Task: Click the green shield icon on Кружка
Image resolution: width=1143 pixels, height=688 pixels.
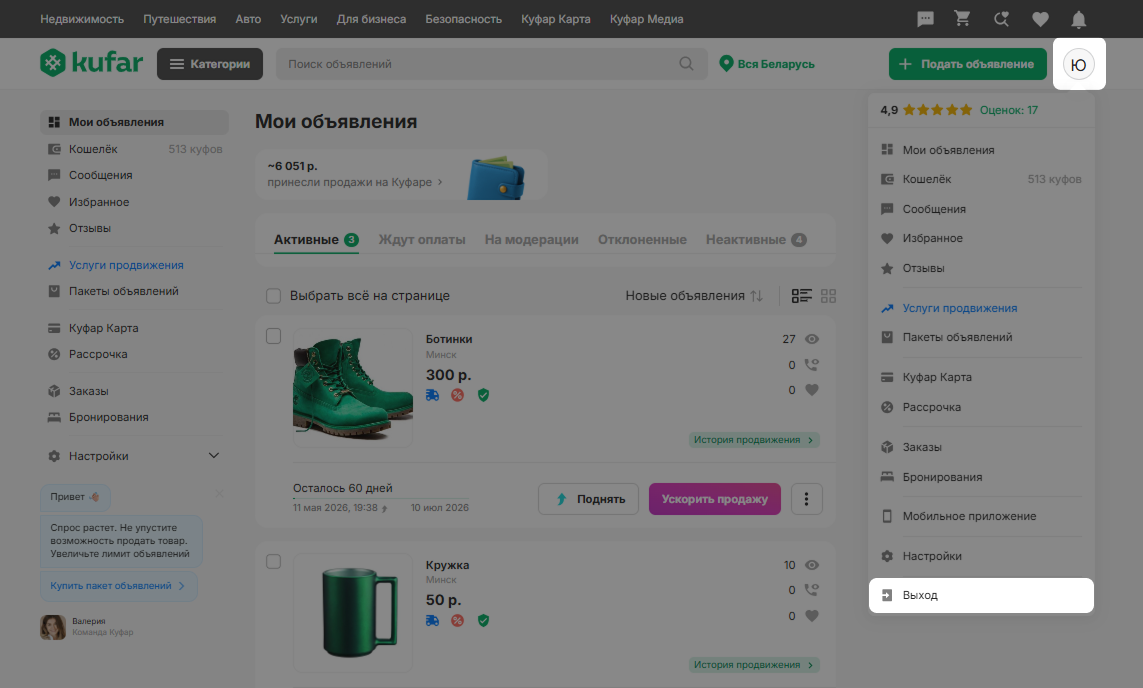Action: (483, 620)
